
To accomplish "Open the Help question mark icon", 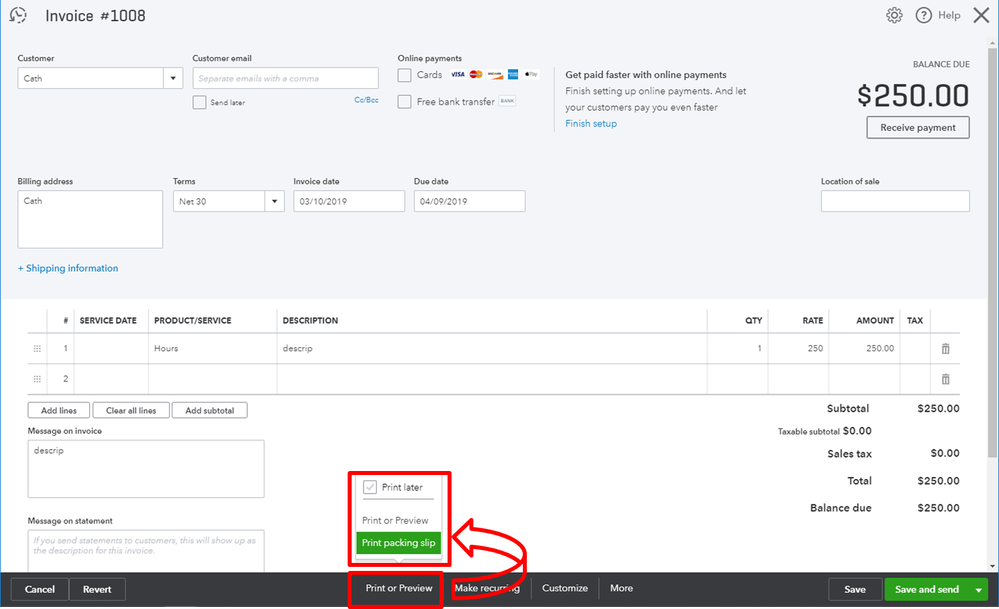I will (923, 15).
